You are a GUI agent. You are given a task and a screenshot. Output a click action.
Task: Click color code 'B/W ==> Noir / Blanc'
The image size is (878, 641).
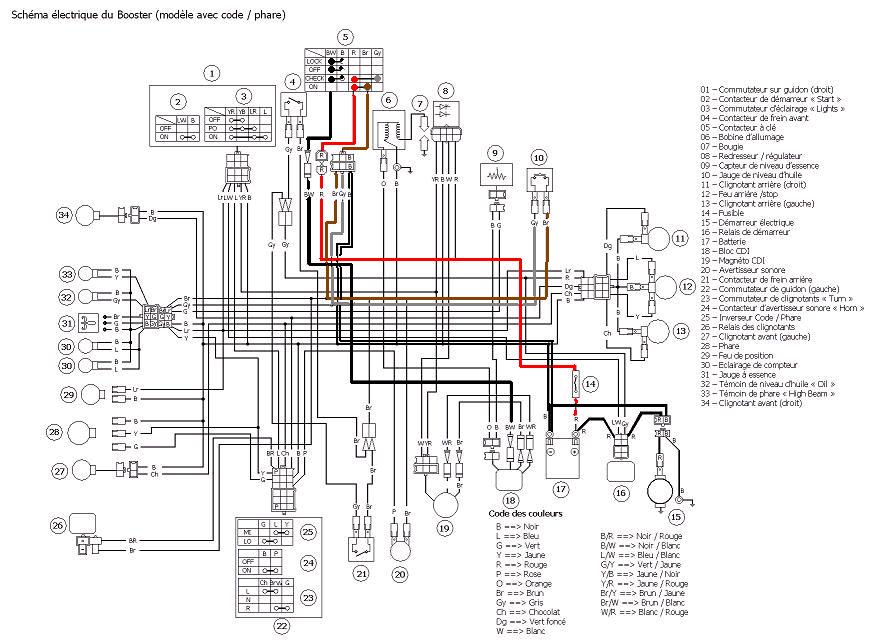point(640,546)
